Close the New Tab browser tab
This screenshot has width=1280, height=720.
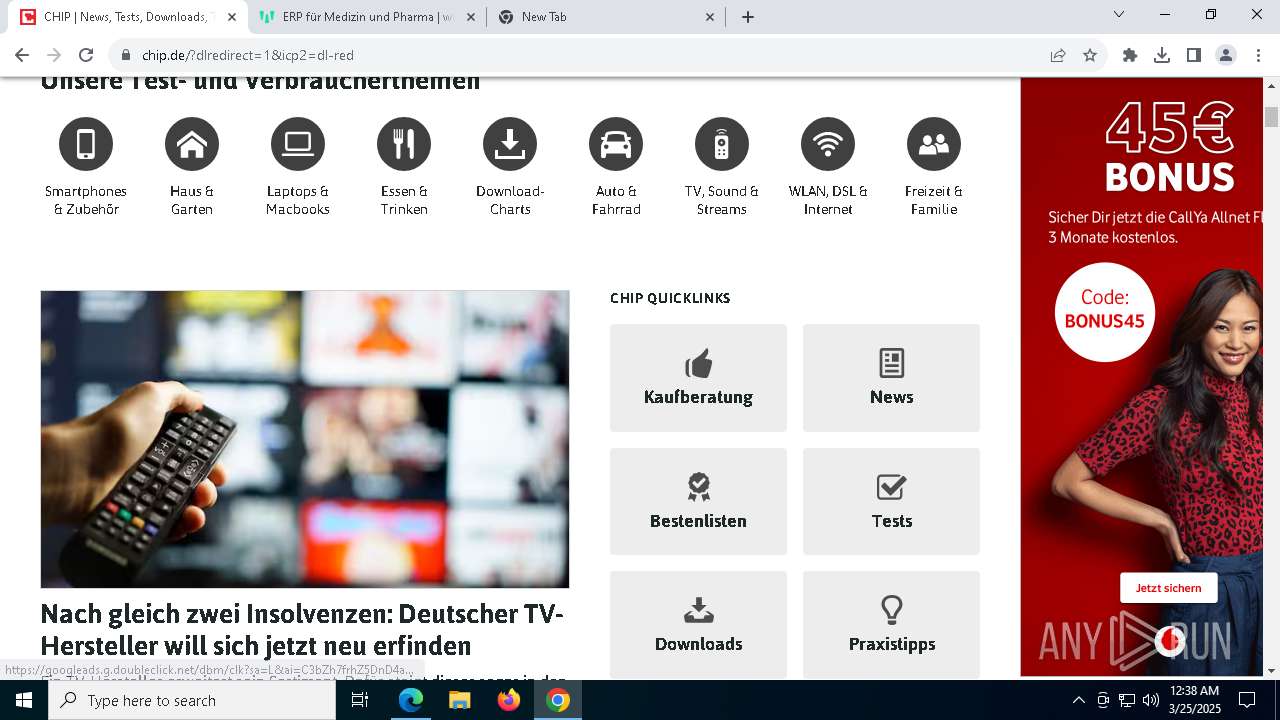coord(710,17)
